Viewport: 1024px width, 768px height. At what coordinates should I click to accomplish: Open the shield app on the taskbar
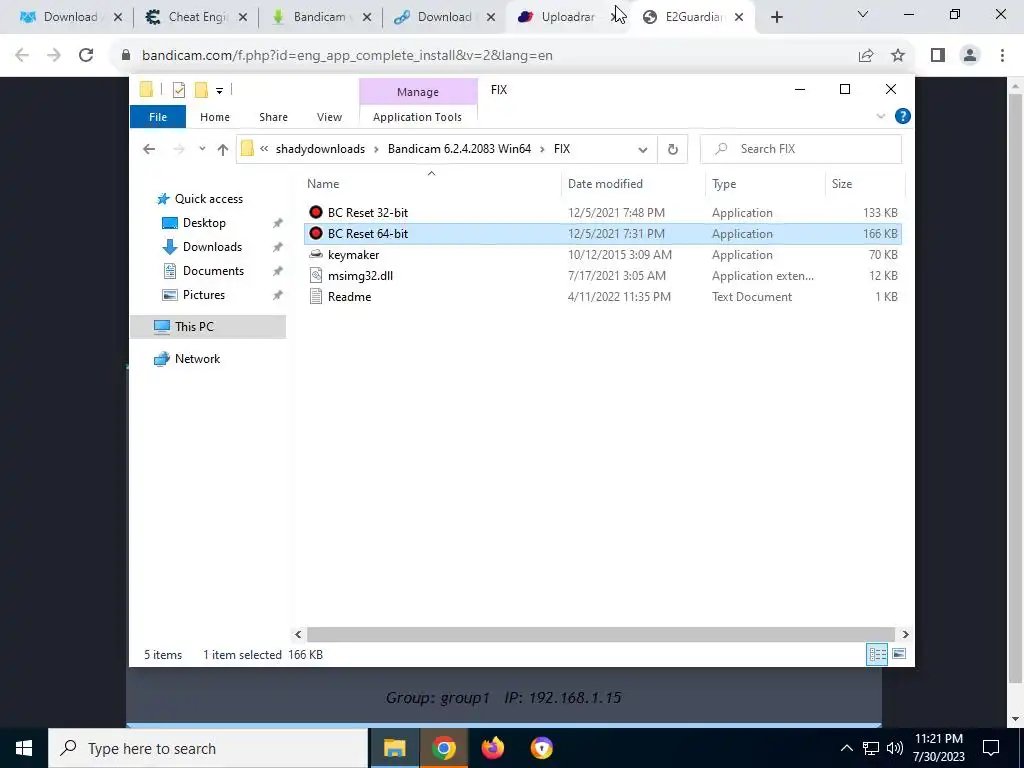(x=541, y=748)
